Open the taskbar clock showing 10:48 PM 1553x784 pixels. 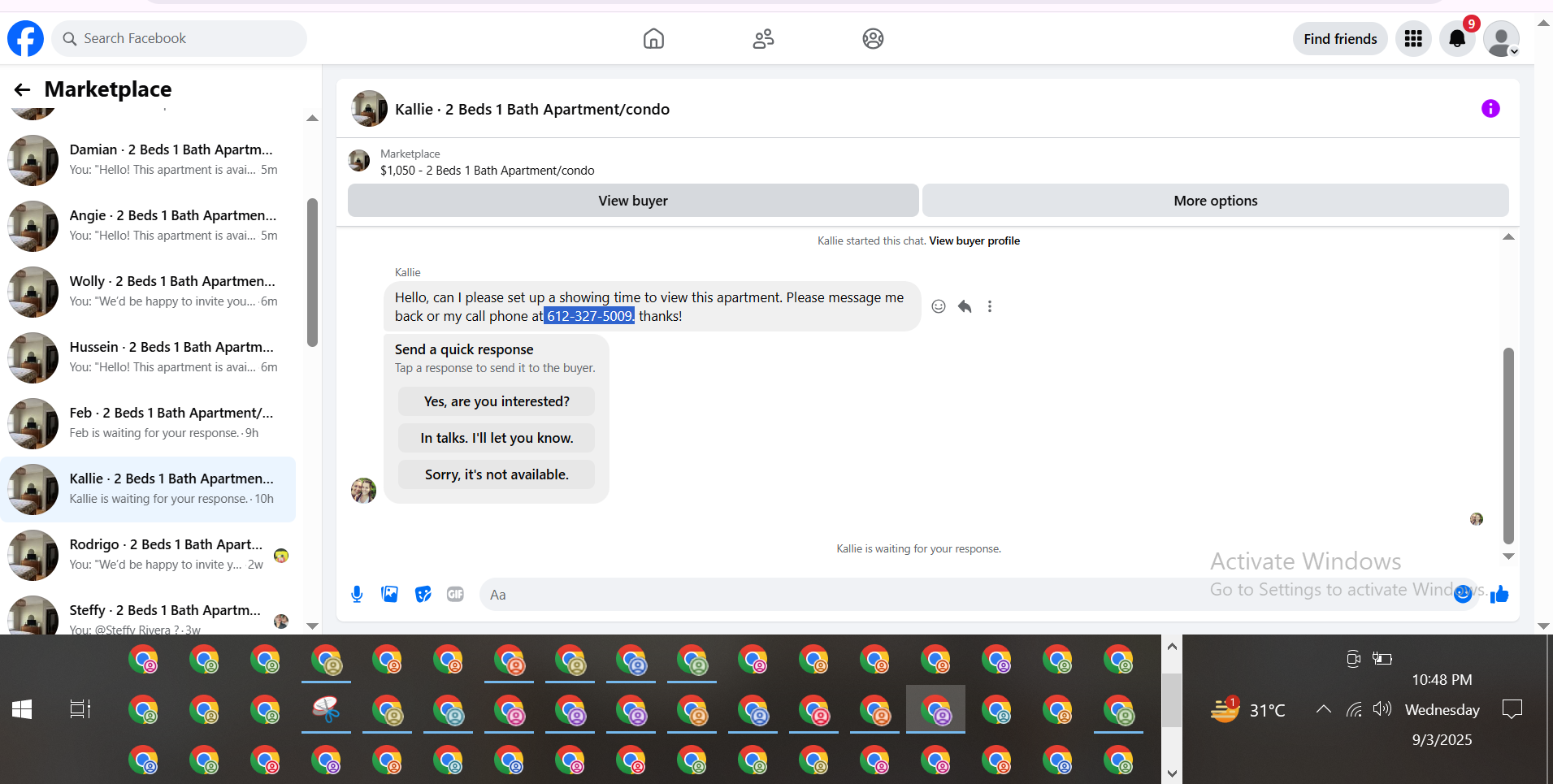(1442, 680)
